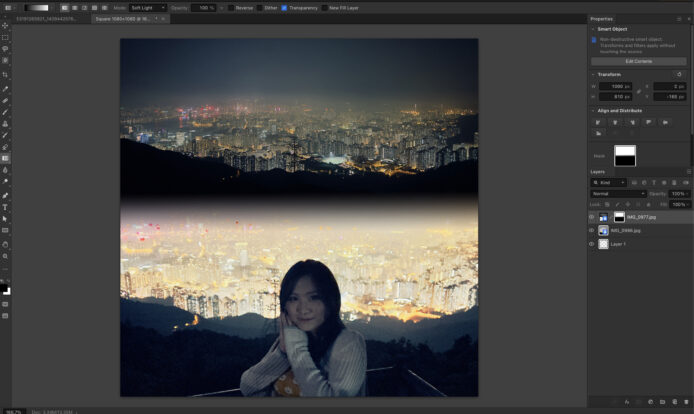Screen dimensions: 694x414
Task: Open the gradient preview swatch picker
Action: 36,8
